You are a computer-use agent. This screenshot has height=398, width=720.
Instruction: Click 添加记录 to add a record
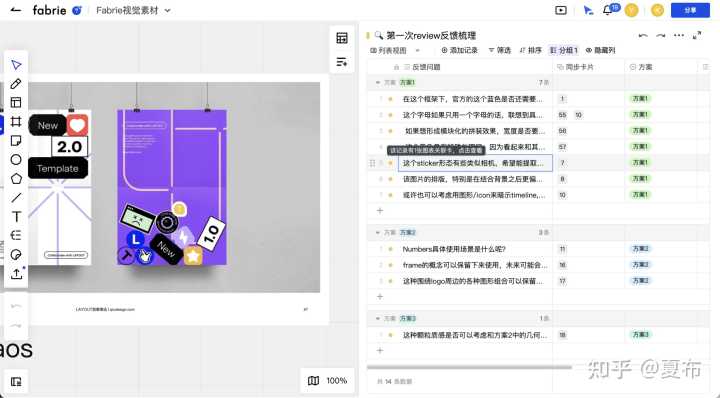click(x=459, y=50)
